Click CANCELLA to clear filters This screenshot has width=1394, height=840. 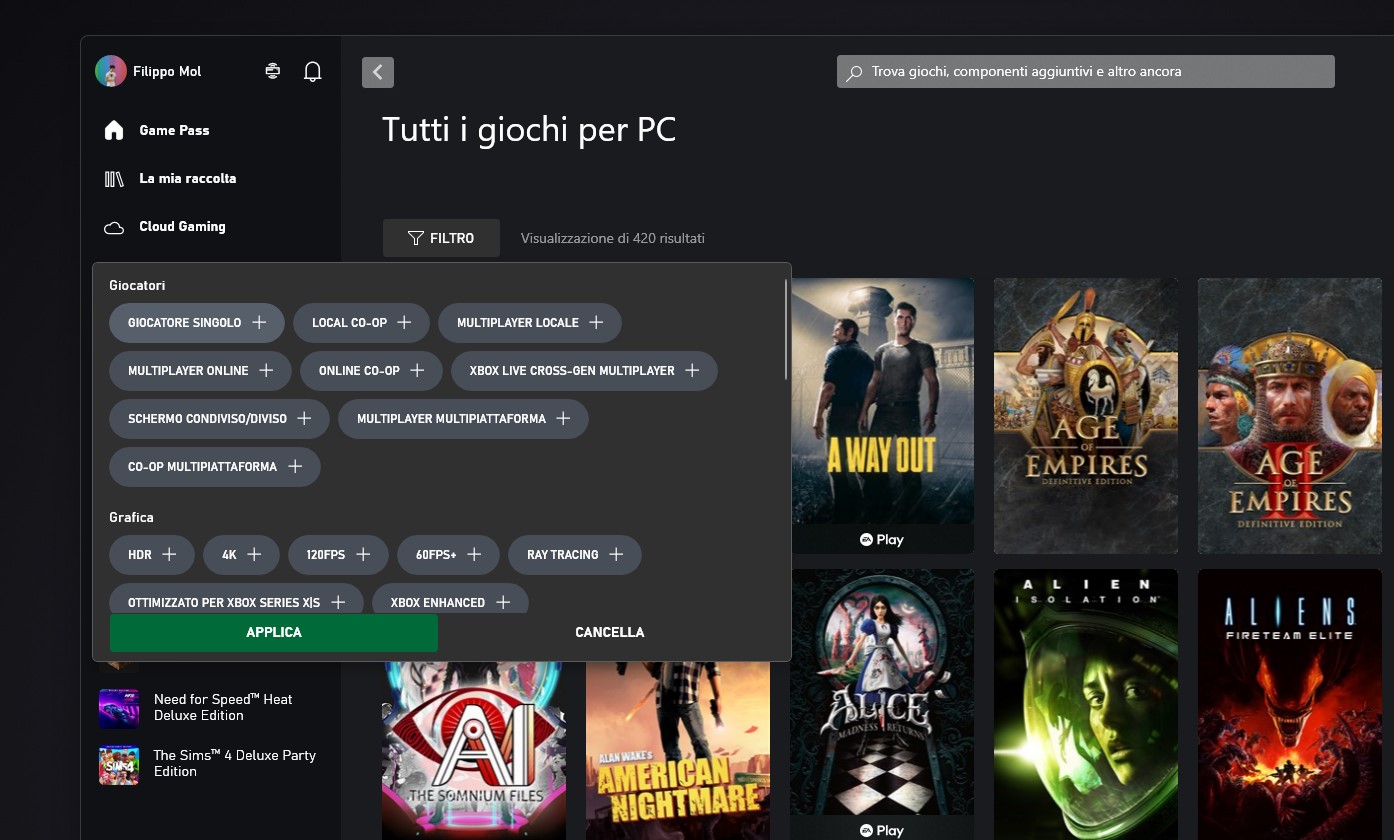pyautogui.click(x=610, y=633)
